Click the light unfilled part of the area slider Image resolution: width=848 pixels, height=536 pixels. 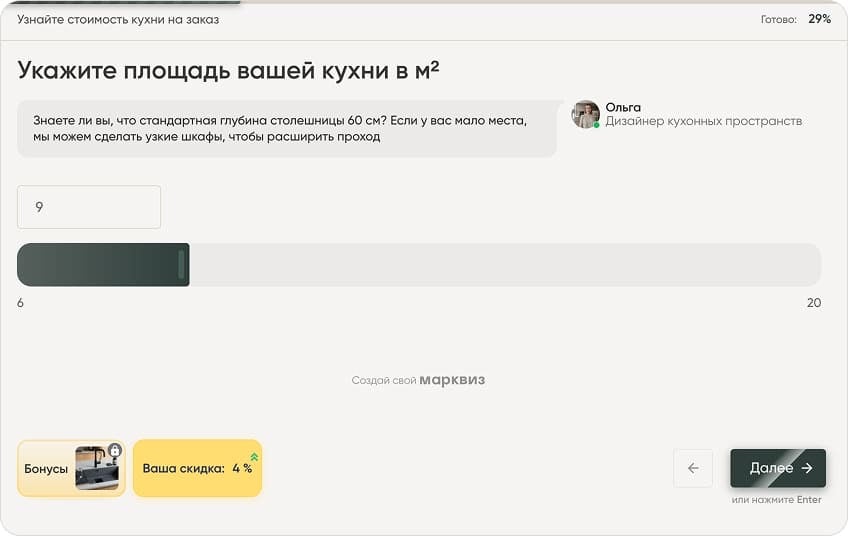click(x=505, y=264)
